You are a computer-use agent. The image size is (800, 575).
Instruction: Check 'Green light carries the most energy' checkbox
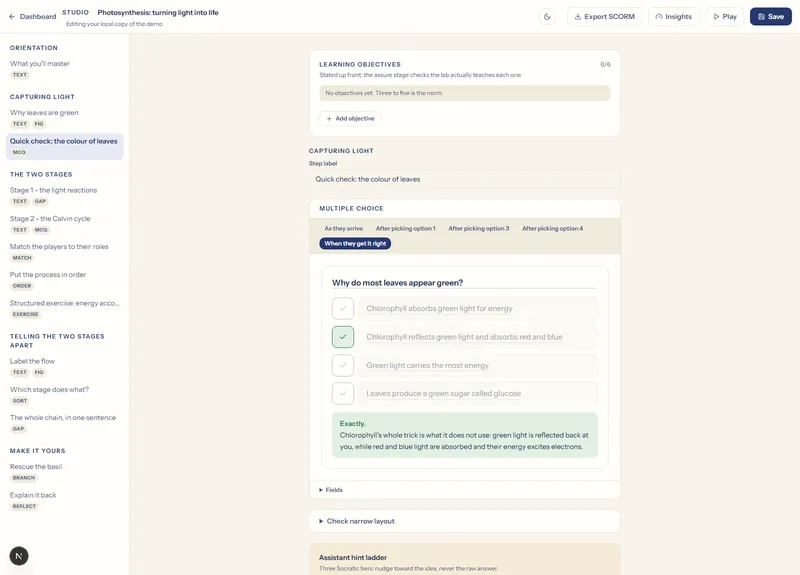(x=343, y=365)
